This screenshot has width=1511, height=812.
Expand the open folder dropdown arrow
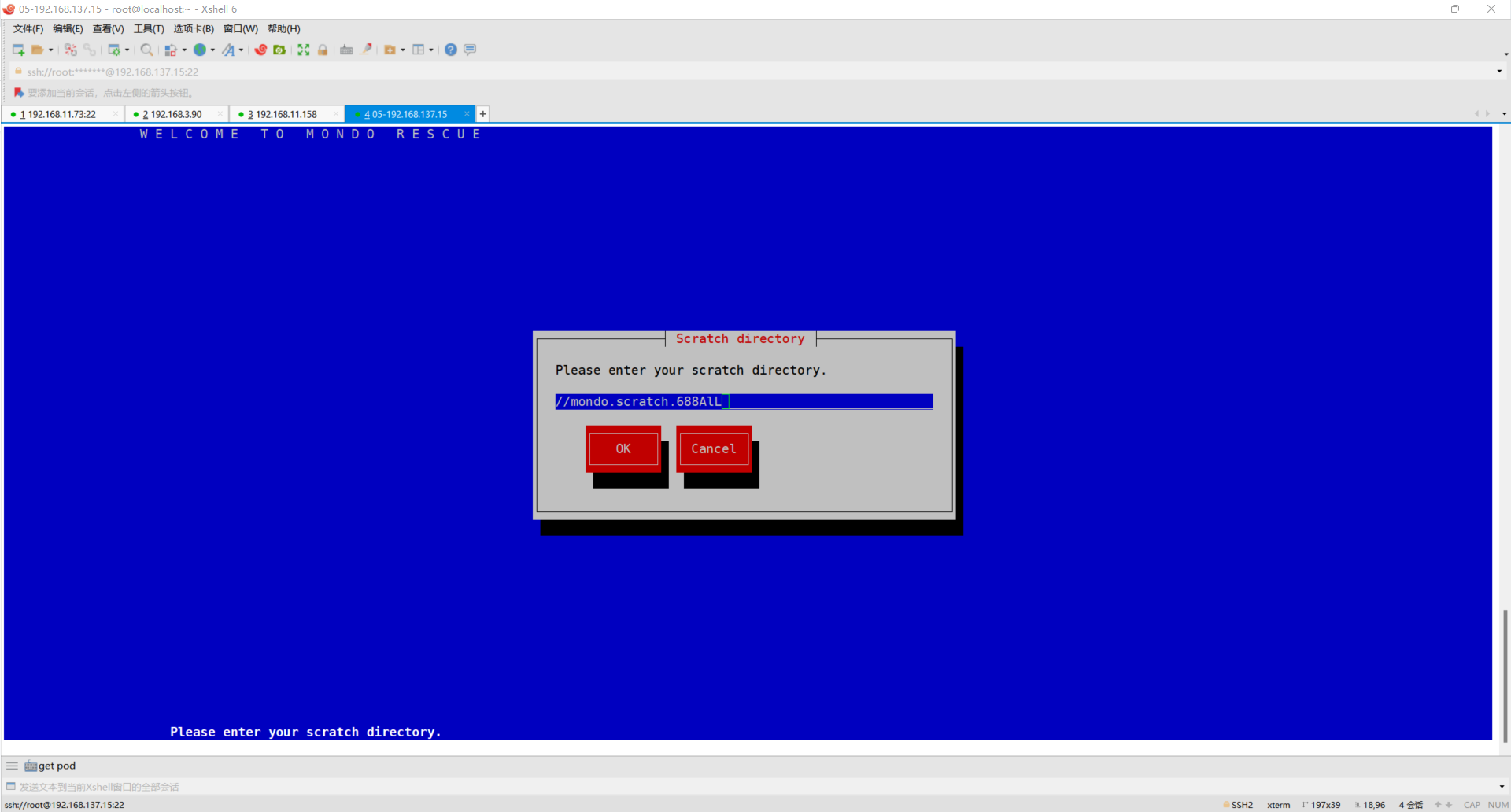pyautogui.click(x=51, y=50)
